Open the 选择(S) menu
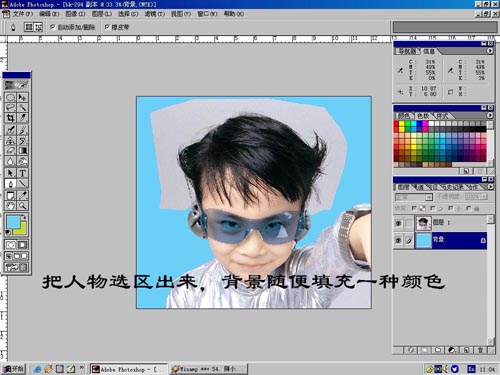The width and height of the screenshot is (500, 375). tap(128, 14)
